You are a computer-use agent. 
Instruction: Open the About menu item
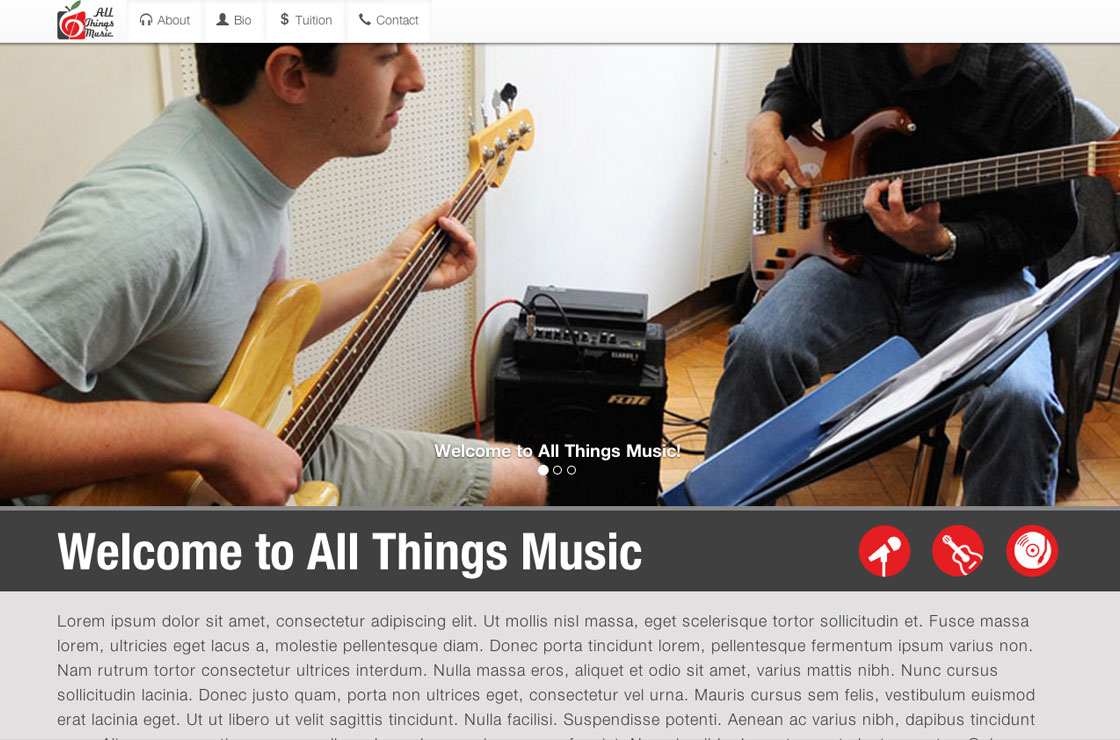click(165, 21)
